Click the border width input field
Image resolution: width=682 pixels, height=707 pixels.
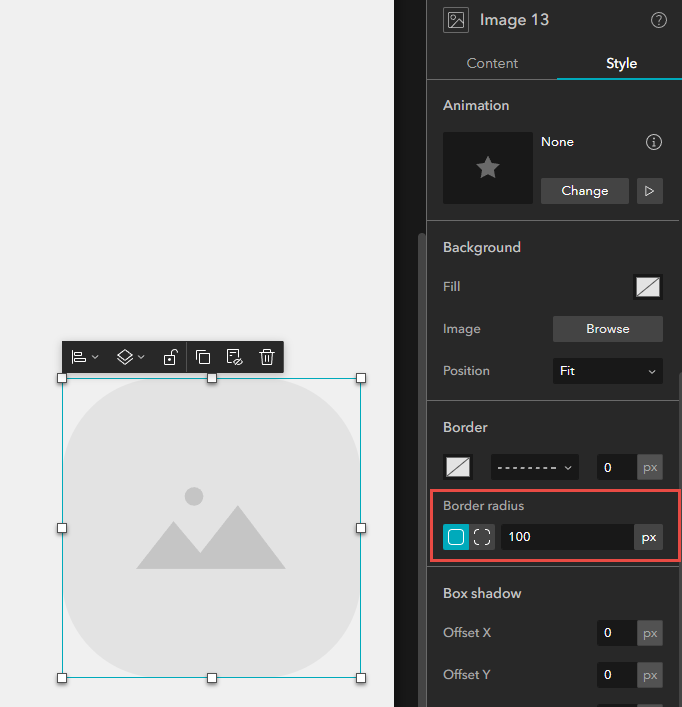[x=617, y=467]
